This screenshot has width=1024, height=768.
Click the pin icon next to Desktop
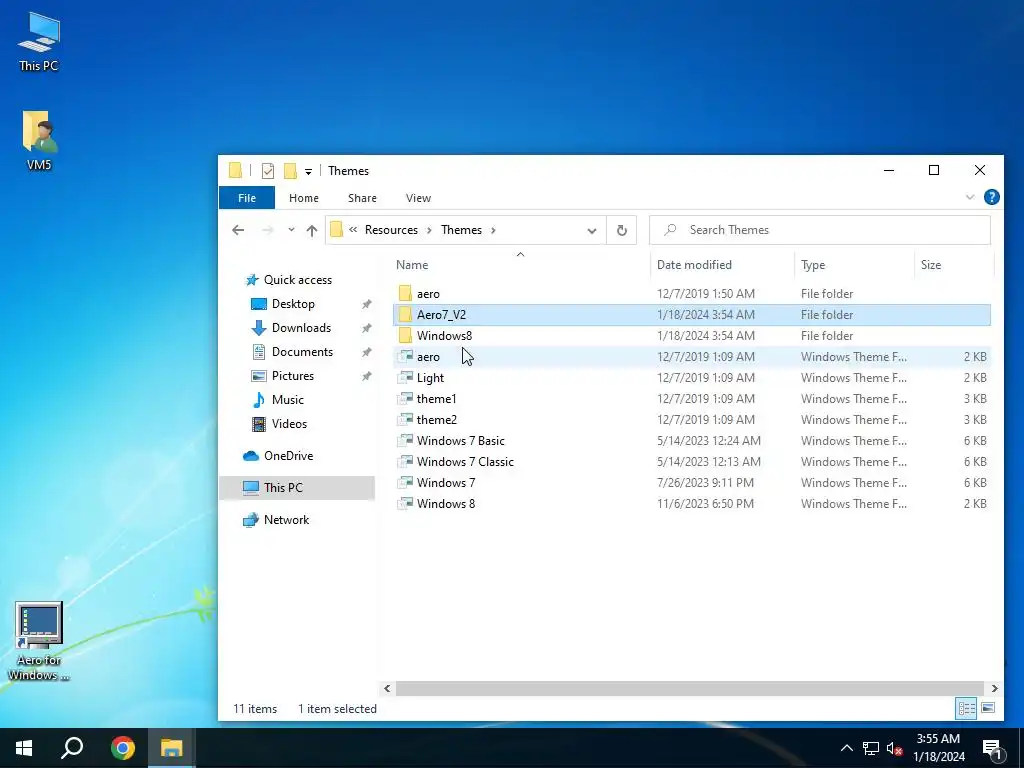pyautogui.click(x=366, y=304)
